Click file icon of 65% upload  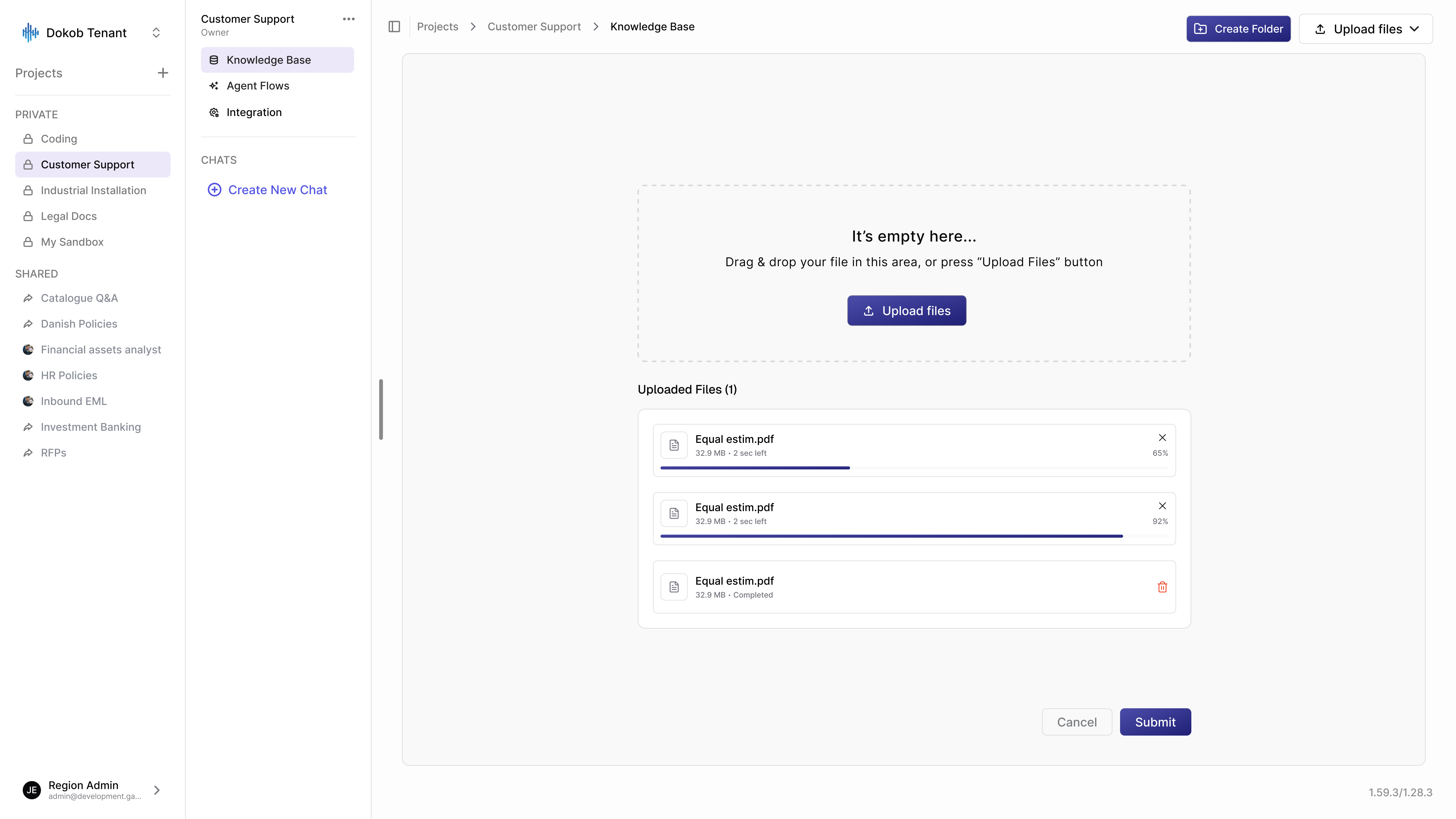(x=674, y=445)
